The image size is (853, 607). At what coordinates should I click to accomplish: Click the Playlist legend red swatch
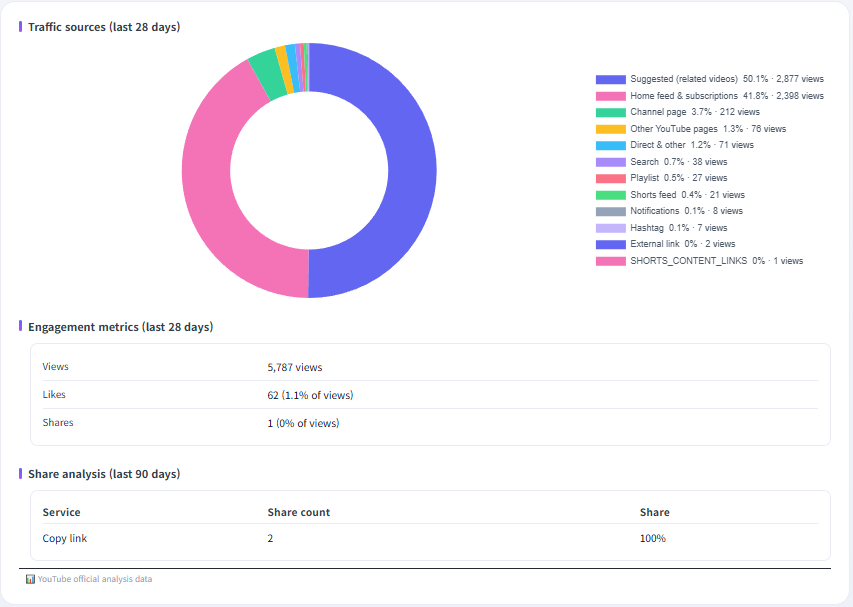point(610,178)
